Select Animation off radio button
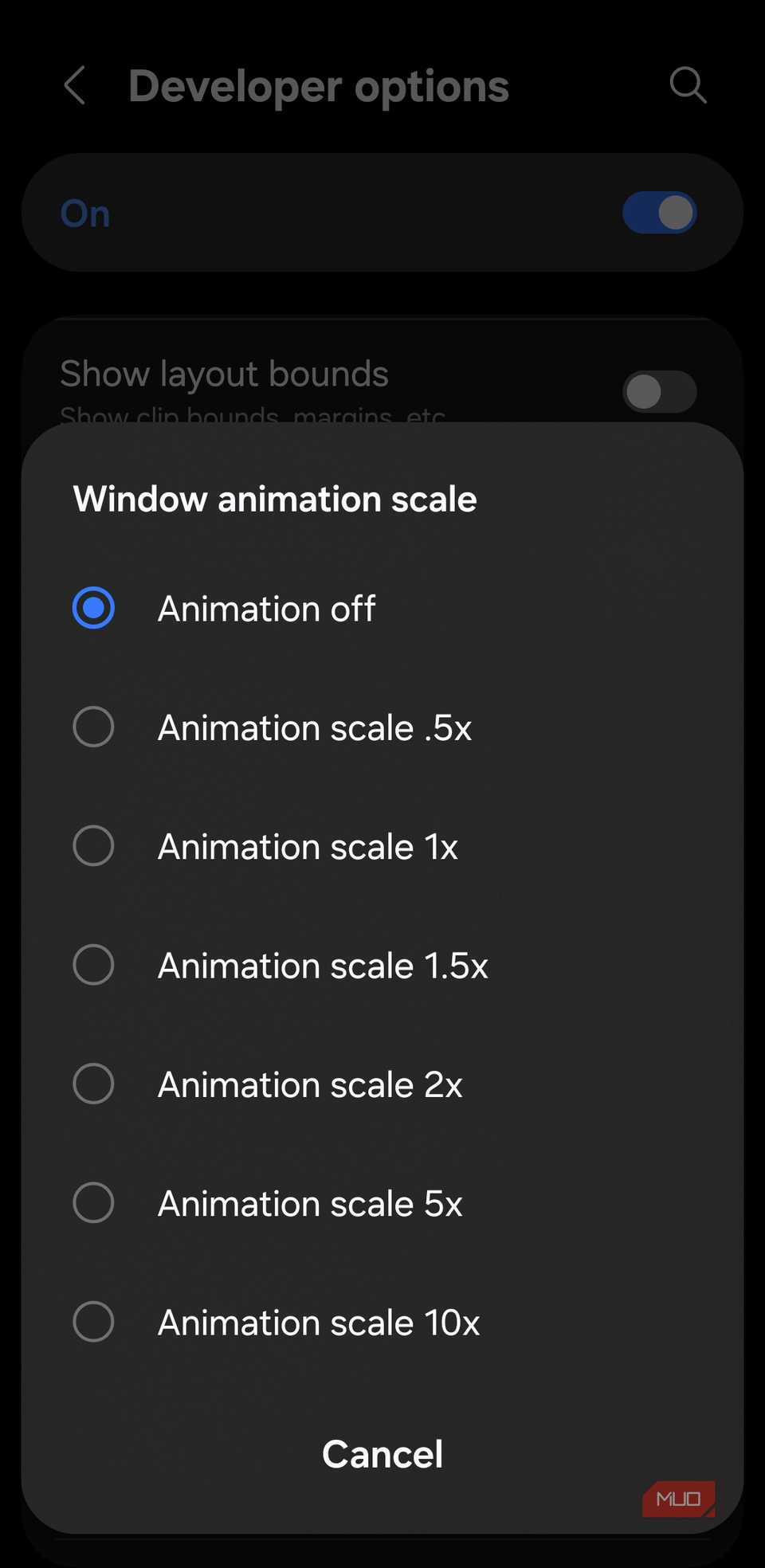Screen dimensions: 765x1568 point(93,607)
